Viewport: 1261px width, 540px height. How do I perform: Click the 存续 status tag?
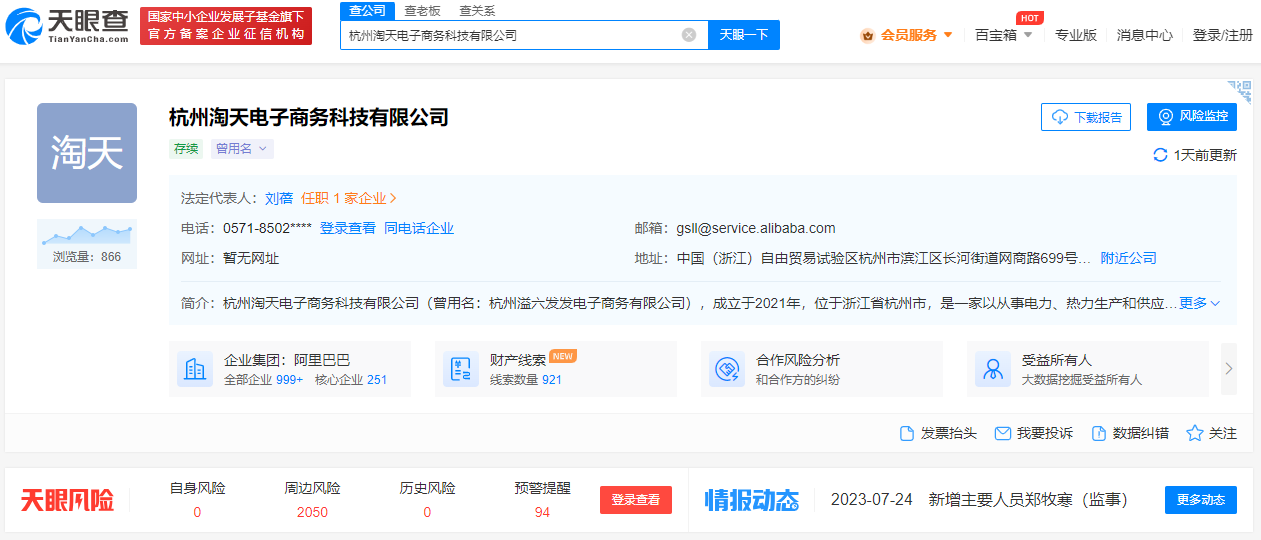click(186, 149)
